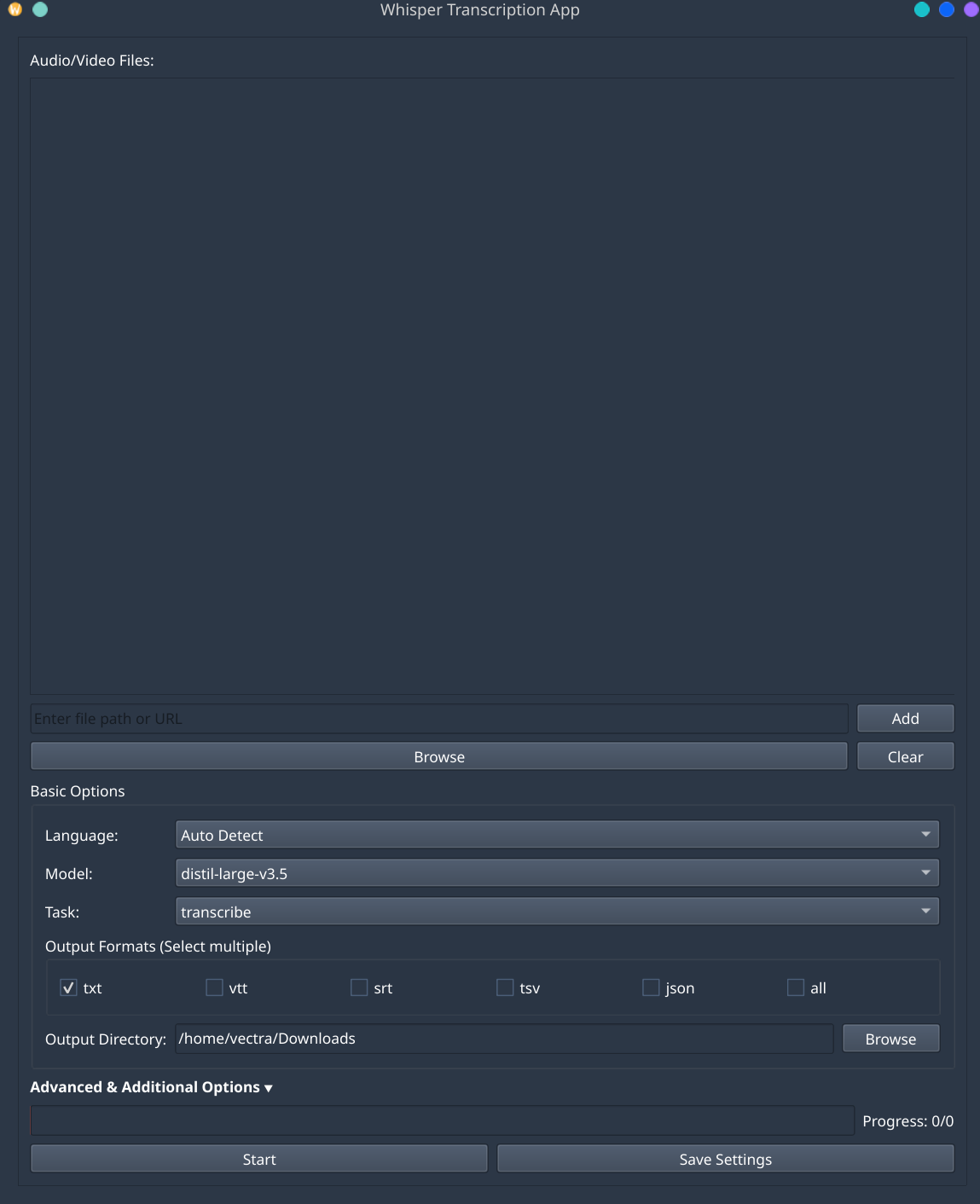
Task: Enable the vtt output format
Action: point(214,987)
